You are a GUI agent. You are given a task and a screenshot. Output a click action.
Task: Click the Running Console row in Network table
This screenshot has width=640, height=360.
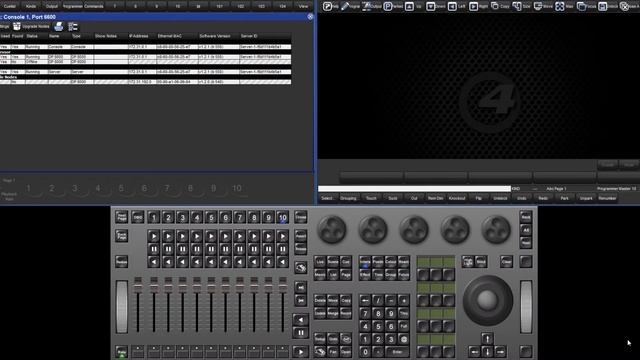145,47
